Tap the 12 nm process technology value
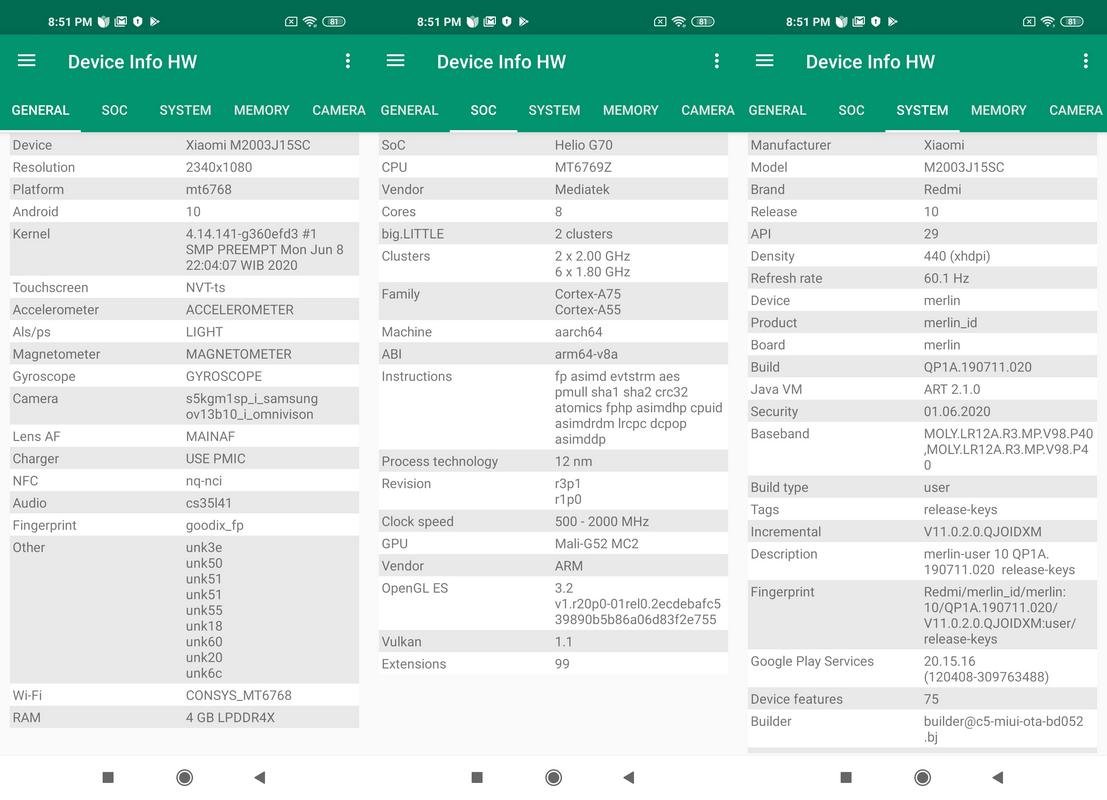Viewport: 1107px width, 800px height. (573, 461)
